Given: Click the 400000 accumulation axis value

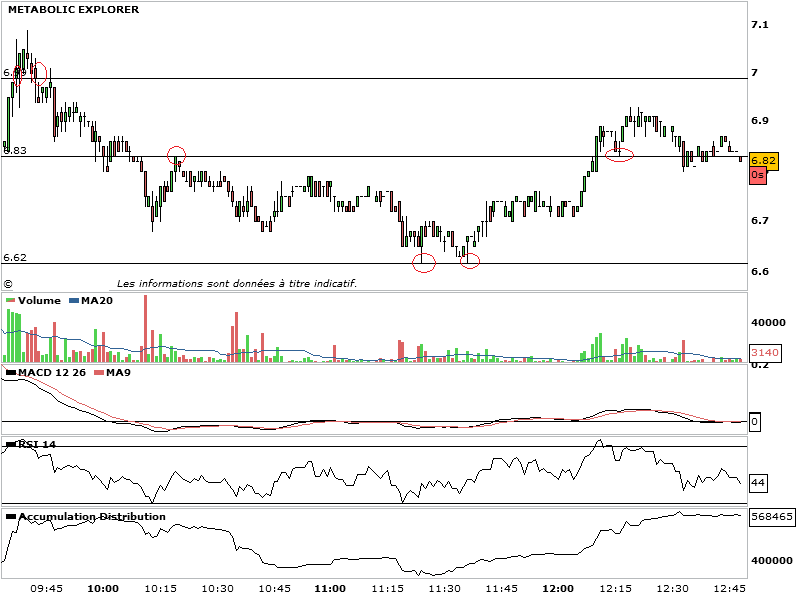Looking at the screenshot, I should point(772,560).
